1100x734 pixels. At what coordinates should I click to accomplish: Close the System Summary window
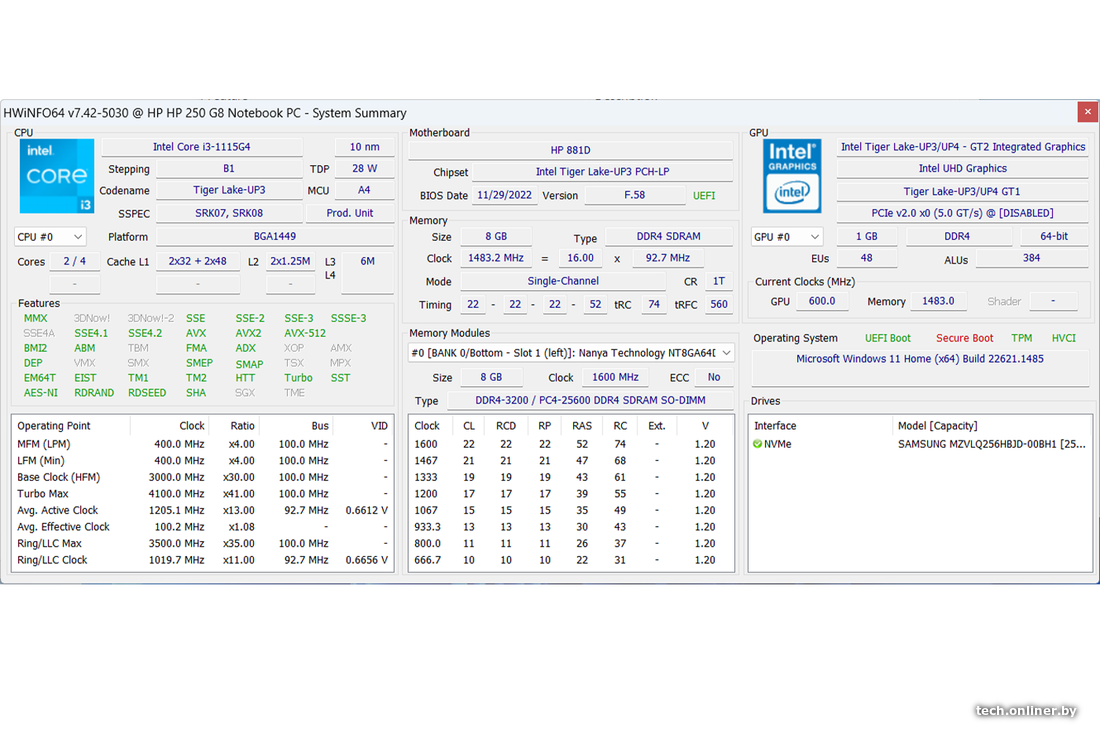pyautogui.click(x=1086, y=112)
